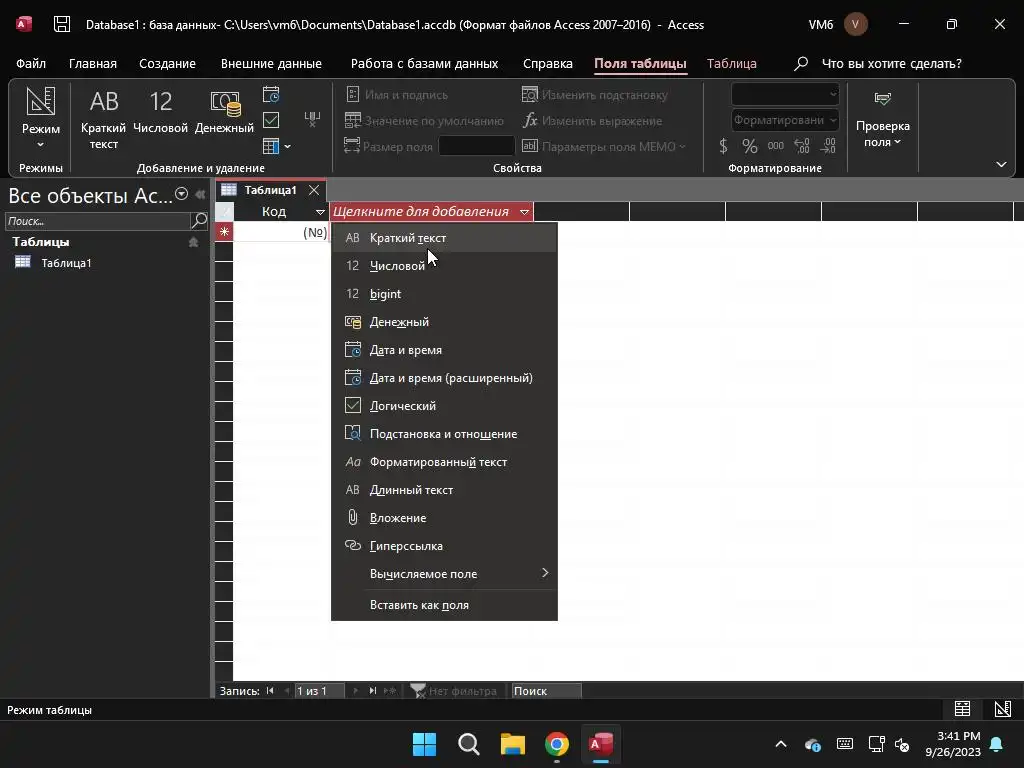The image size is (1024, 768).
Task: Add a Числовой field from ribbon
Action: click(161, 111)
